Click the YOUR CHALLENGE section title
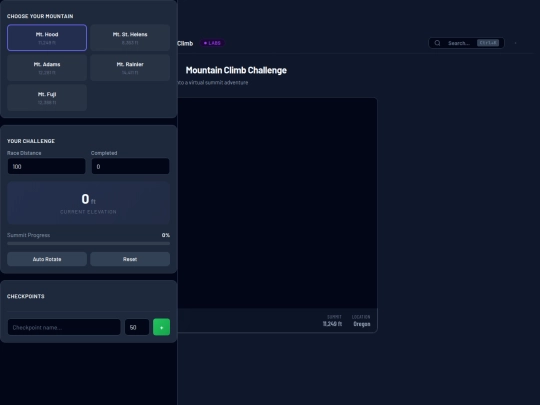This screenshot has width=540, height=405. click(x=31, y=141)
